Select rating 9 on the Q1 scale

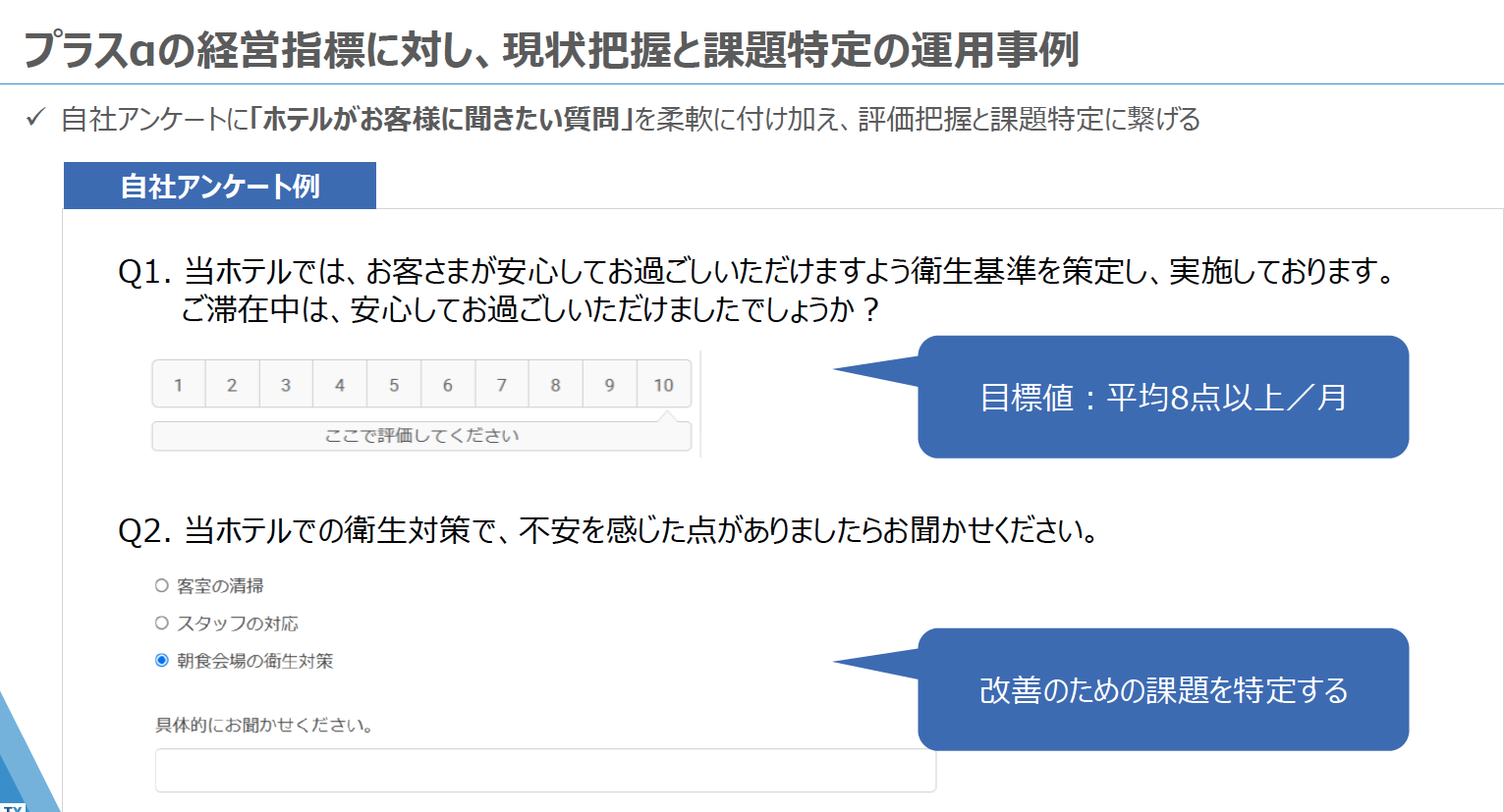[x=610, y=384]
